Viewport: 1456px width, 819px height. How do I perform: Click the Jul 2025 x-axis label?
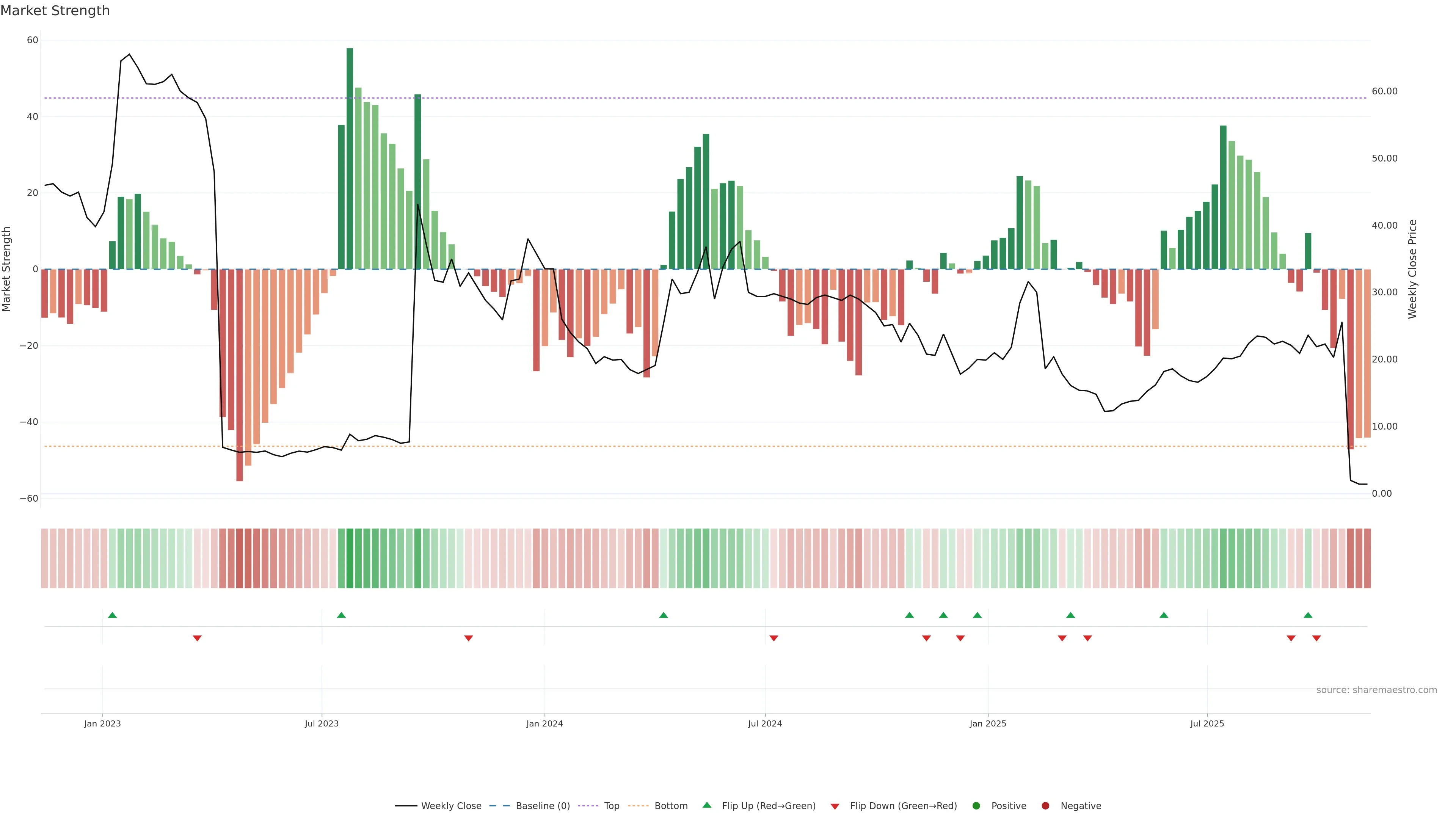click(x=1207, y=723)
